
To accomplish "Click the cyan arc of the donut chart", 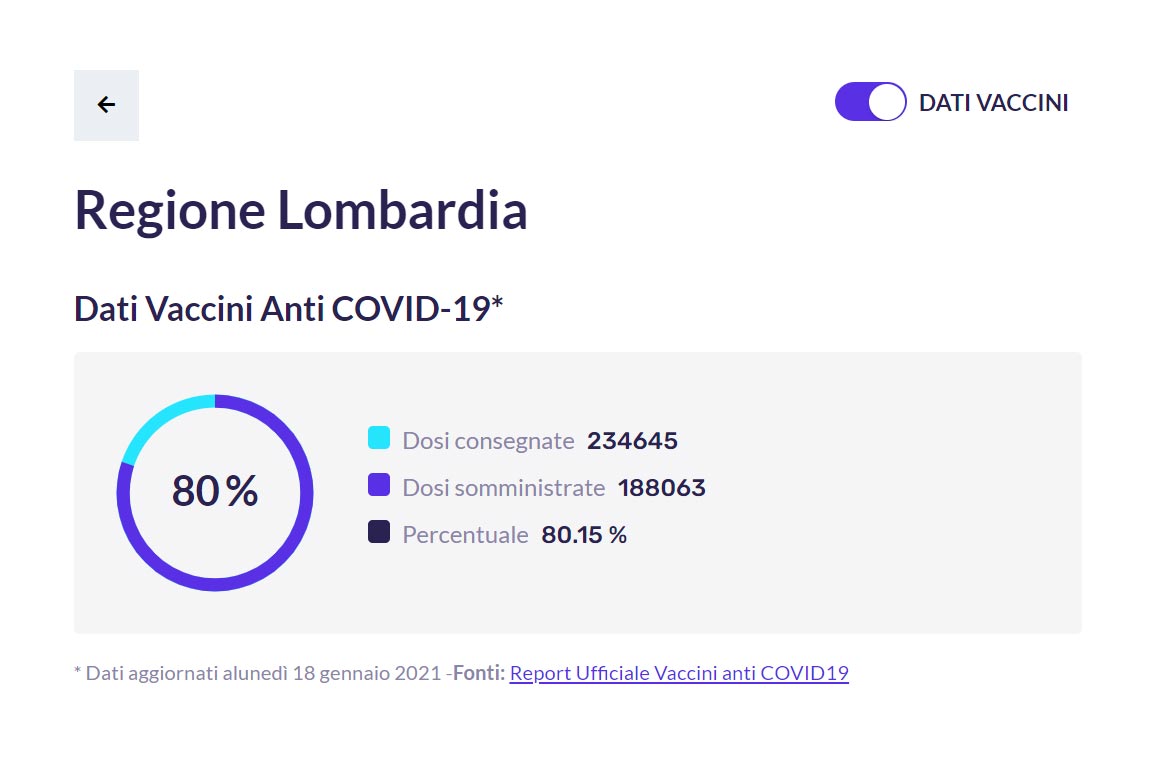I will [x=161, y=420].
